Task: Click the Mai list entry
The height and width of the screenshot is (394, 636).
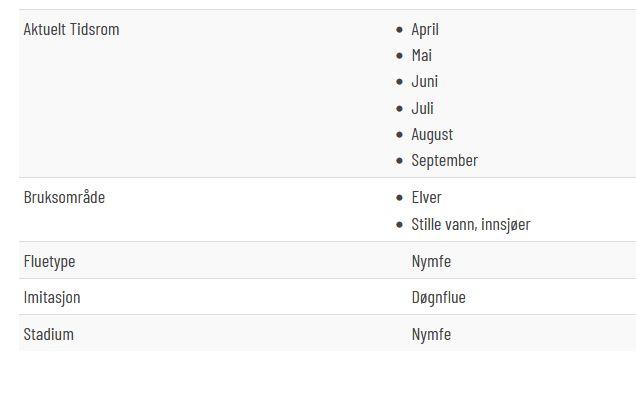Action: [421, 56]
